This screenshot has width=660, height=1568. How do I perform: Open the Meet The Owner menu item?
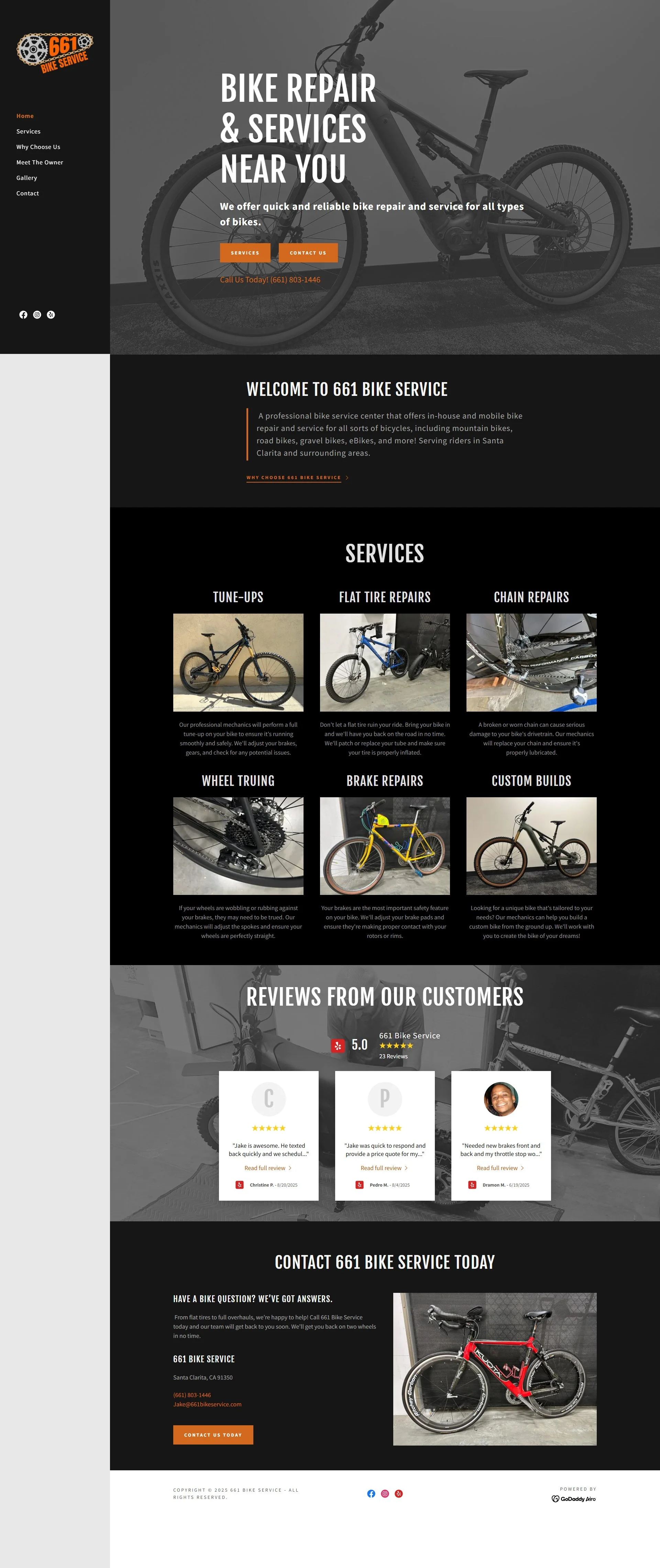[x=40, y=163]
